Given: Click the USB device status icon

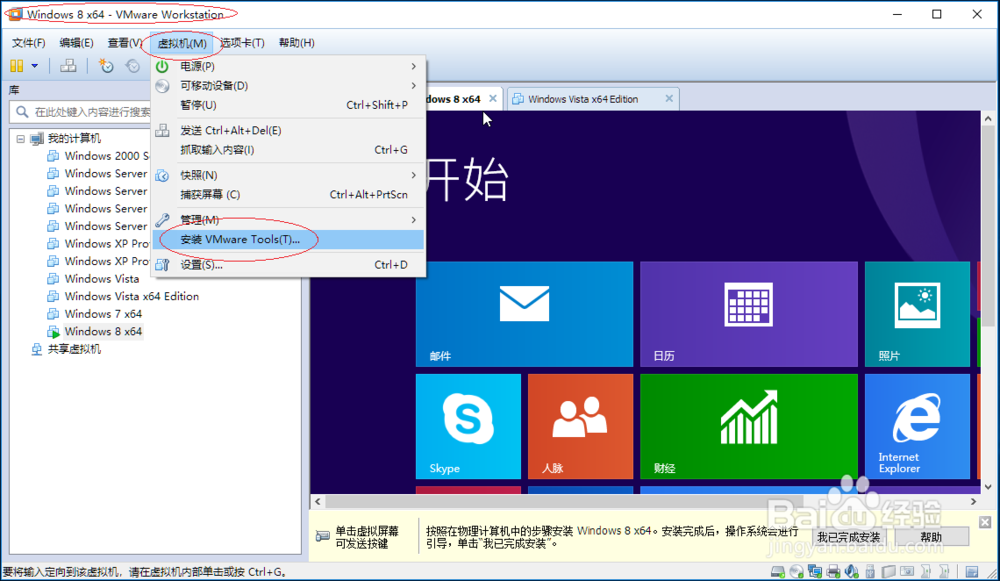Looking at the screenshot, I should (x=869, y=570).
